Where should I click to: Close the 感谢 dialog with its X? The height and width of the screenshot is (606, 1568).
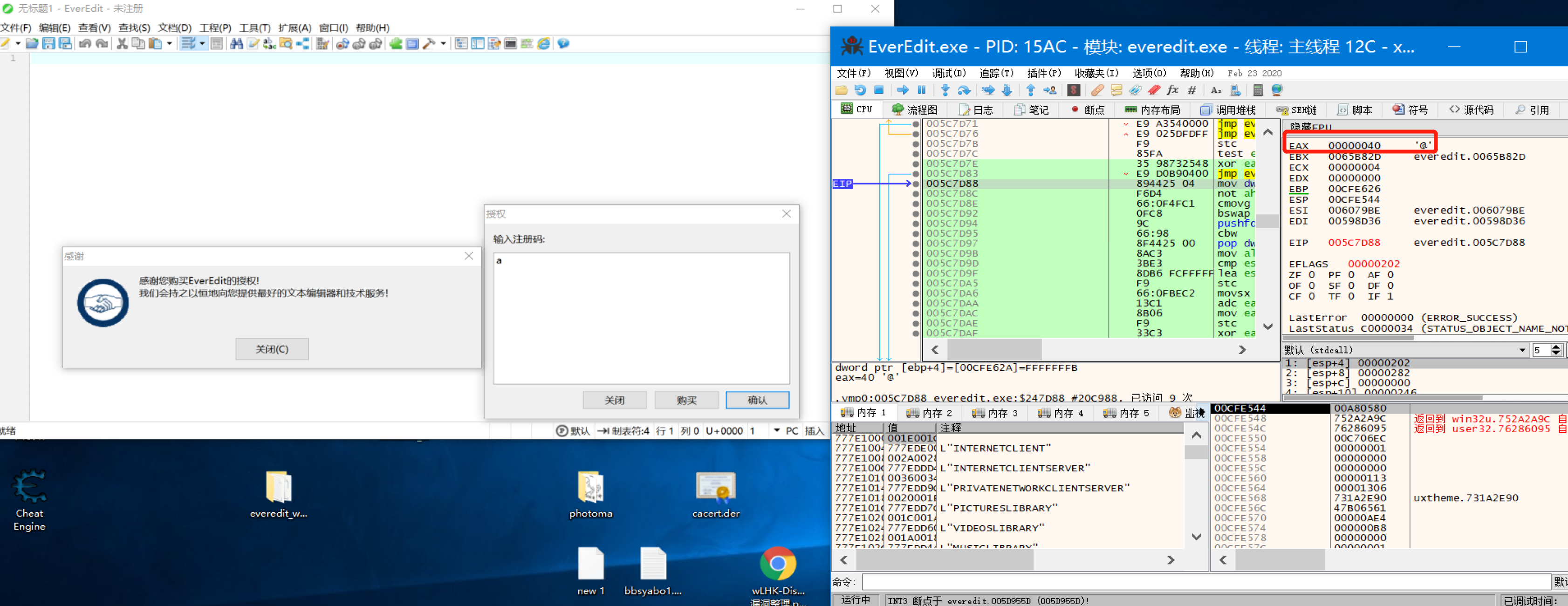[469, 256]
